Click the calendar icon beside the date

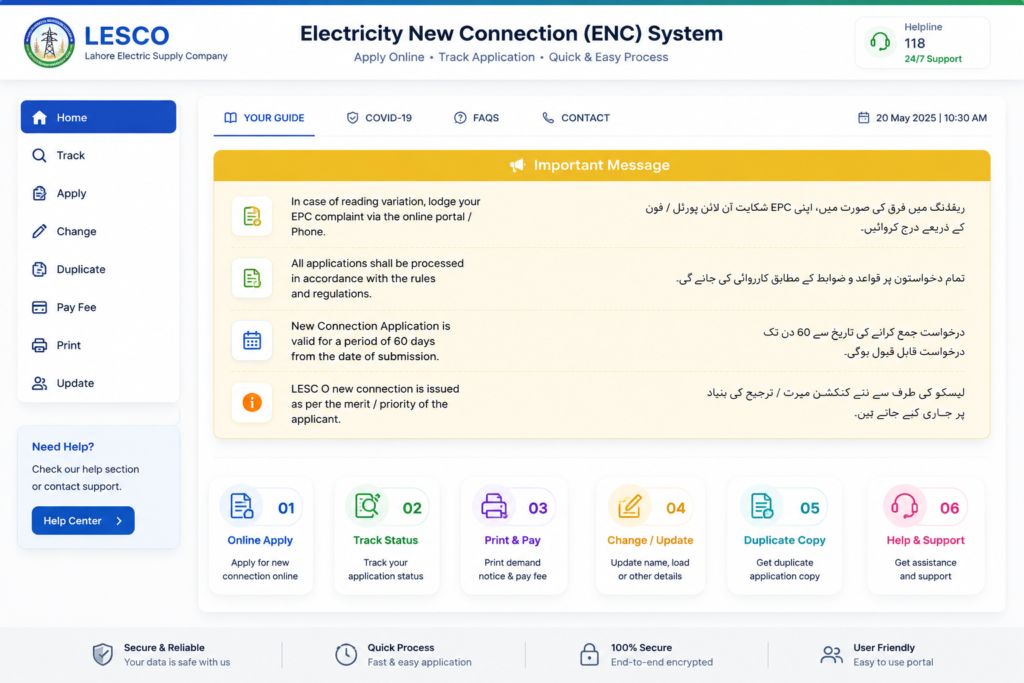pos(863,118)
